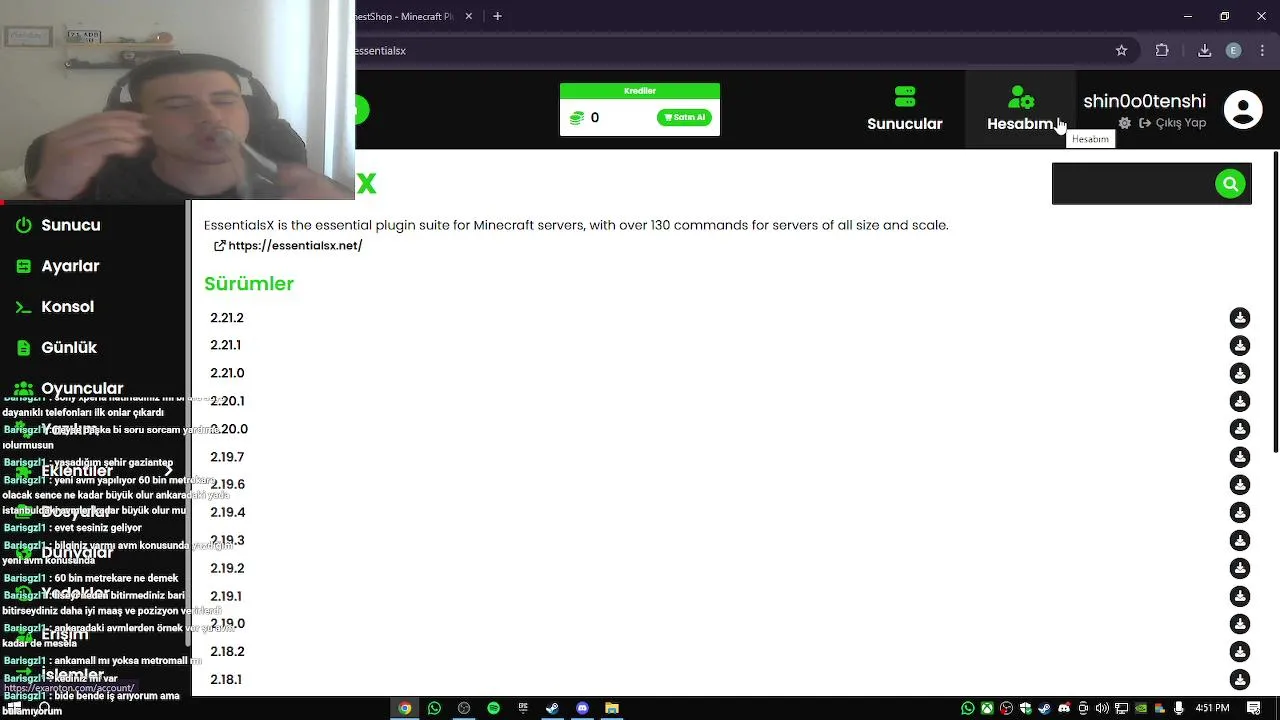This screenshot has width=1280, height=720.
Task: Download EssentialsX version 2.21.2
Action: [x=1240, y=318]
